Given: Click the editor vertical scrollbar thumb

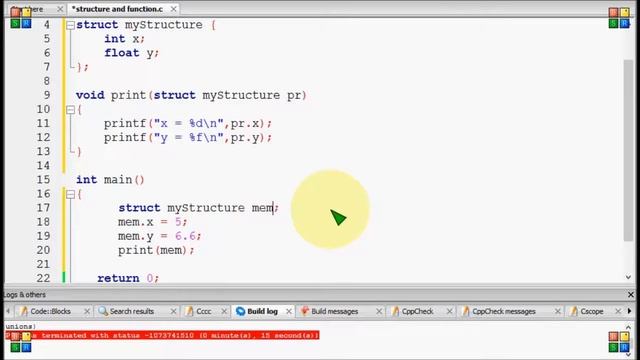Looking at the screenshot, I should [629, 150].
